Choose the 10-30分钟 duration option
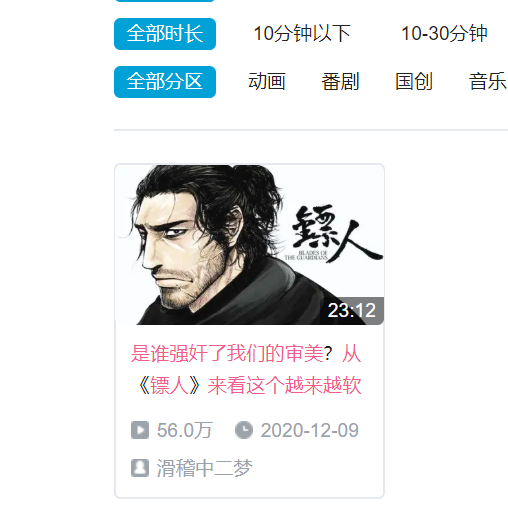Image resolution: width=508 pixels, height=520 pixels. [x=444, y=34]
